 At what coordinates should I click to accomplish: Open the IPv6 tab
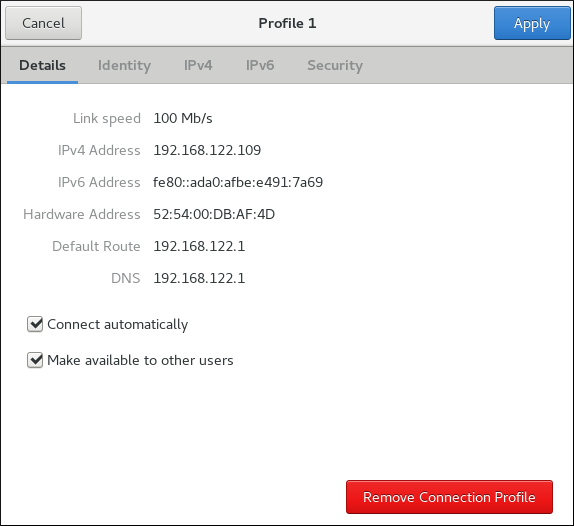click(260, 65)
